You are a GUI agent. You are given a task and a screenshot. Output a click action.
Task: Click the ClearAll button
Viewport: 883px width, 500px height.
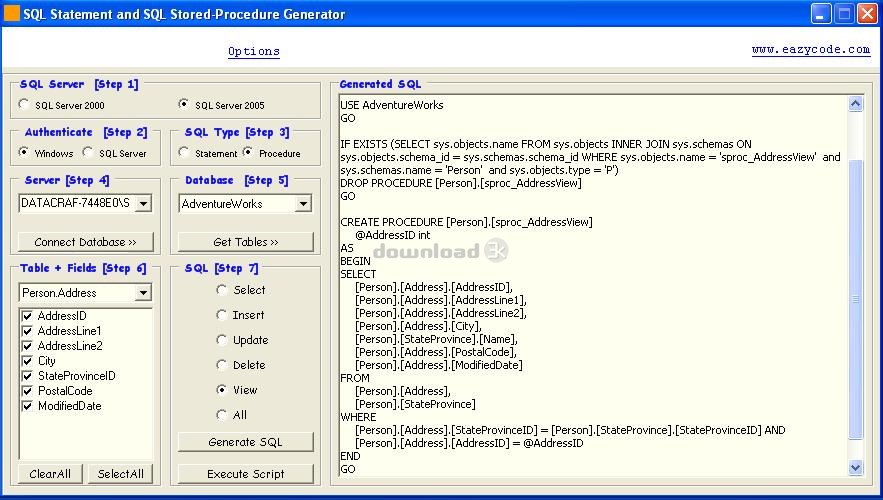click(49, 474)
